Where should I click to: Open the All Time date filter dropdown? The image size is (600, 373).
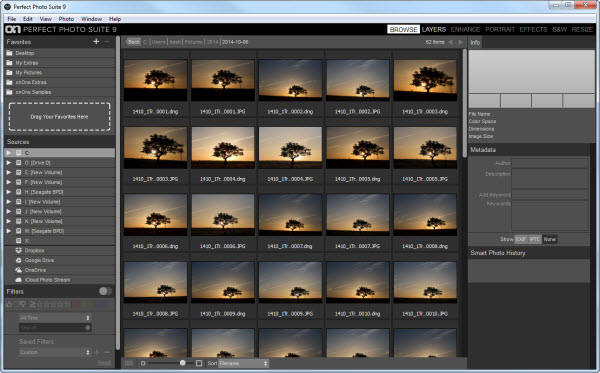(55, 318)
